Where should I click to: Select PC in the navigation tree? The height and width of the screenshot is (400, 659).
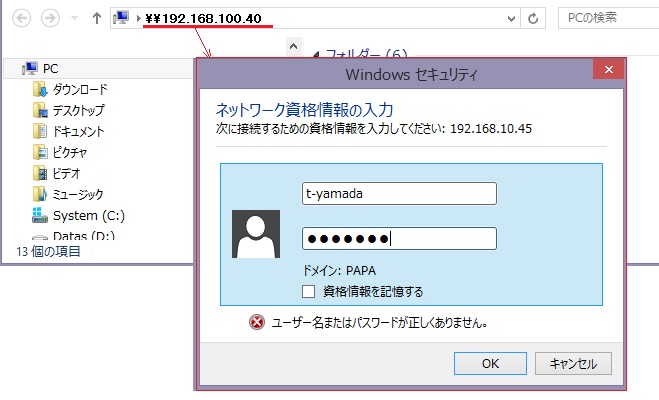pyautogui.click(x=99, y=68)
